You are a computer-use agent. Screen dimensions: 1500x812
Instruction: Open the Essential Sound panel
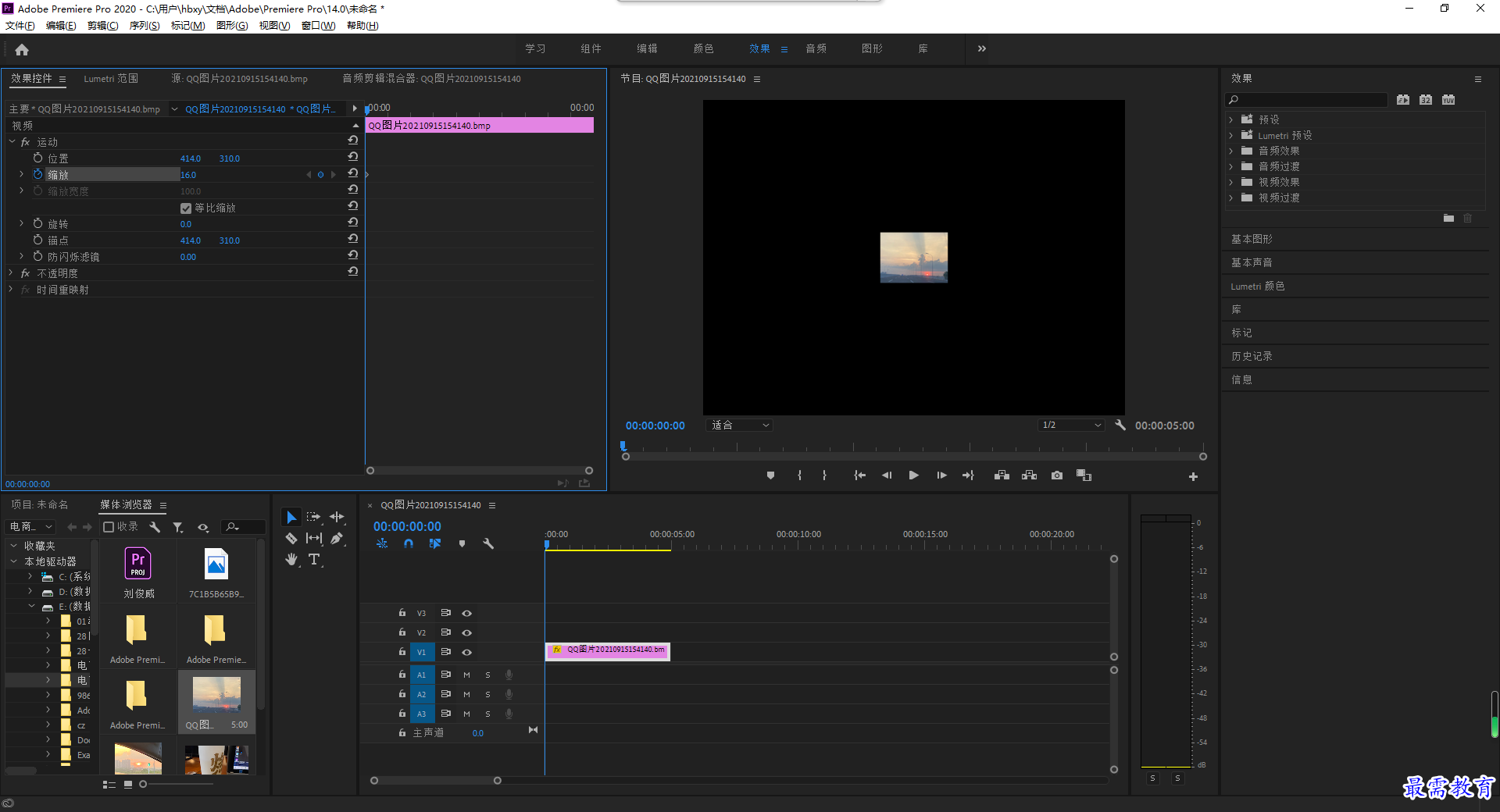coord(1252,262)
